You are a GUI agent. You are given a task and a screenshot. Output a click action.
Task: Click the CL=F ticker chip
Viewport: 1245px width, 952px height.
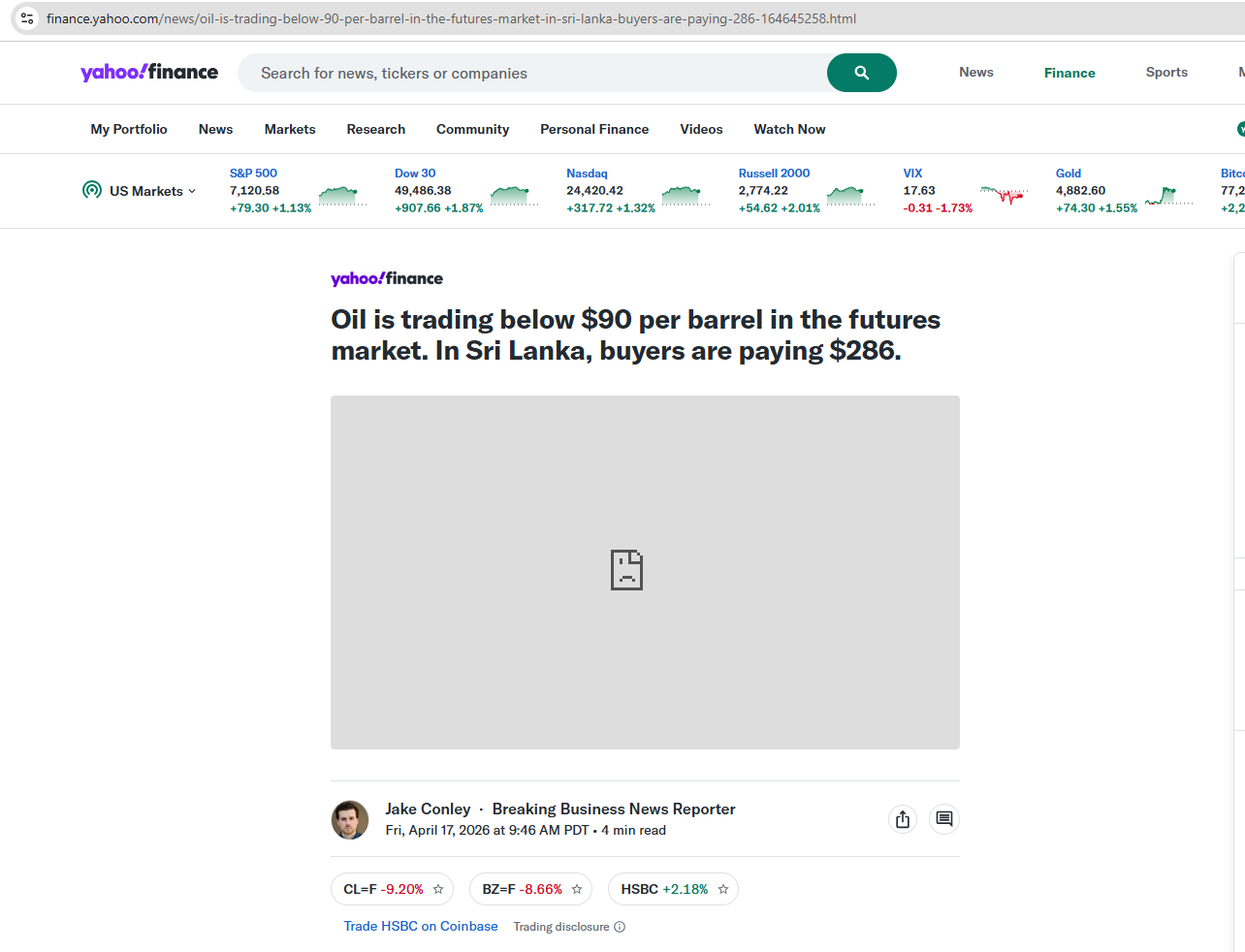392,889
